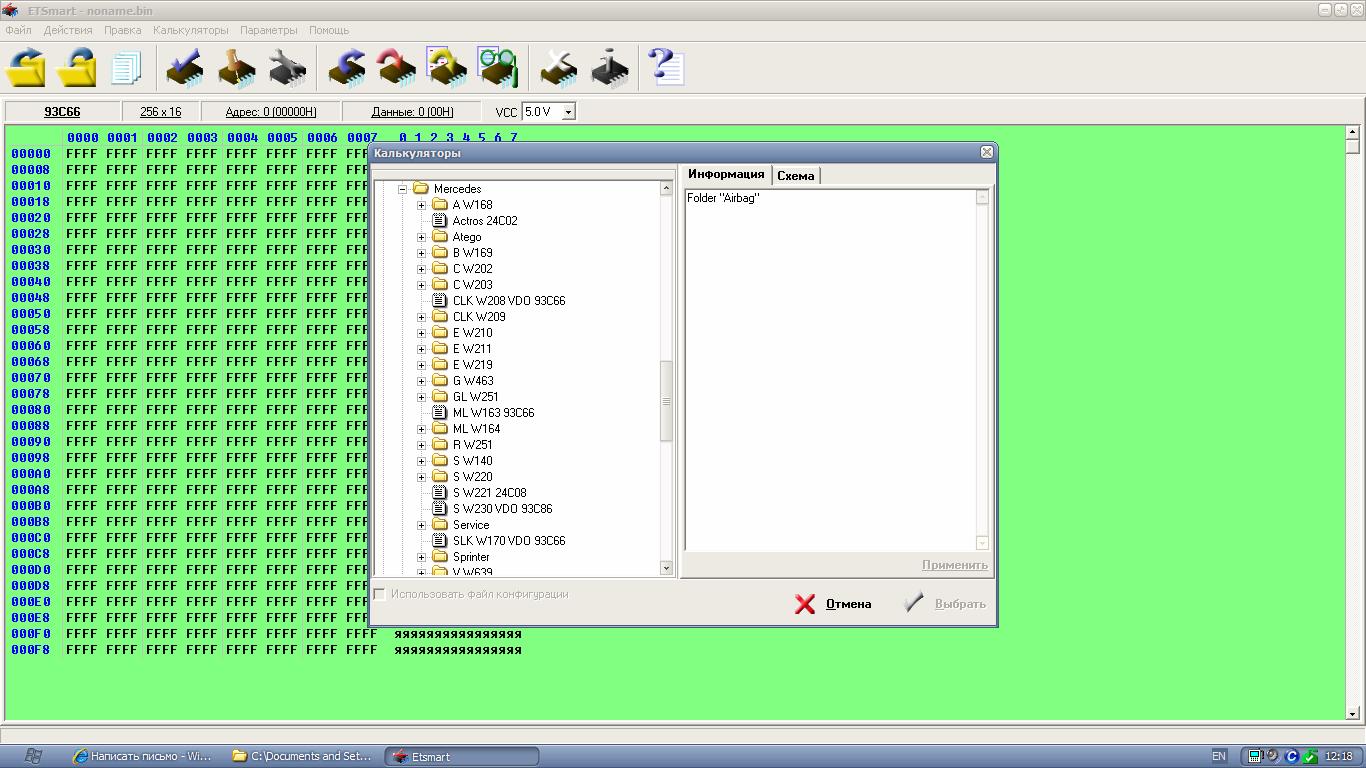Open the Калькуляторы menu
1366x768 pixels.
pos(190,30)
